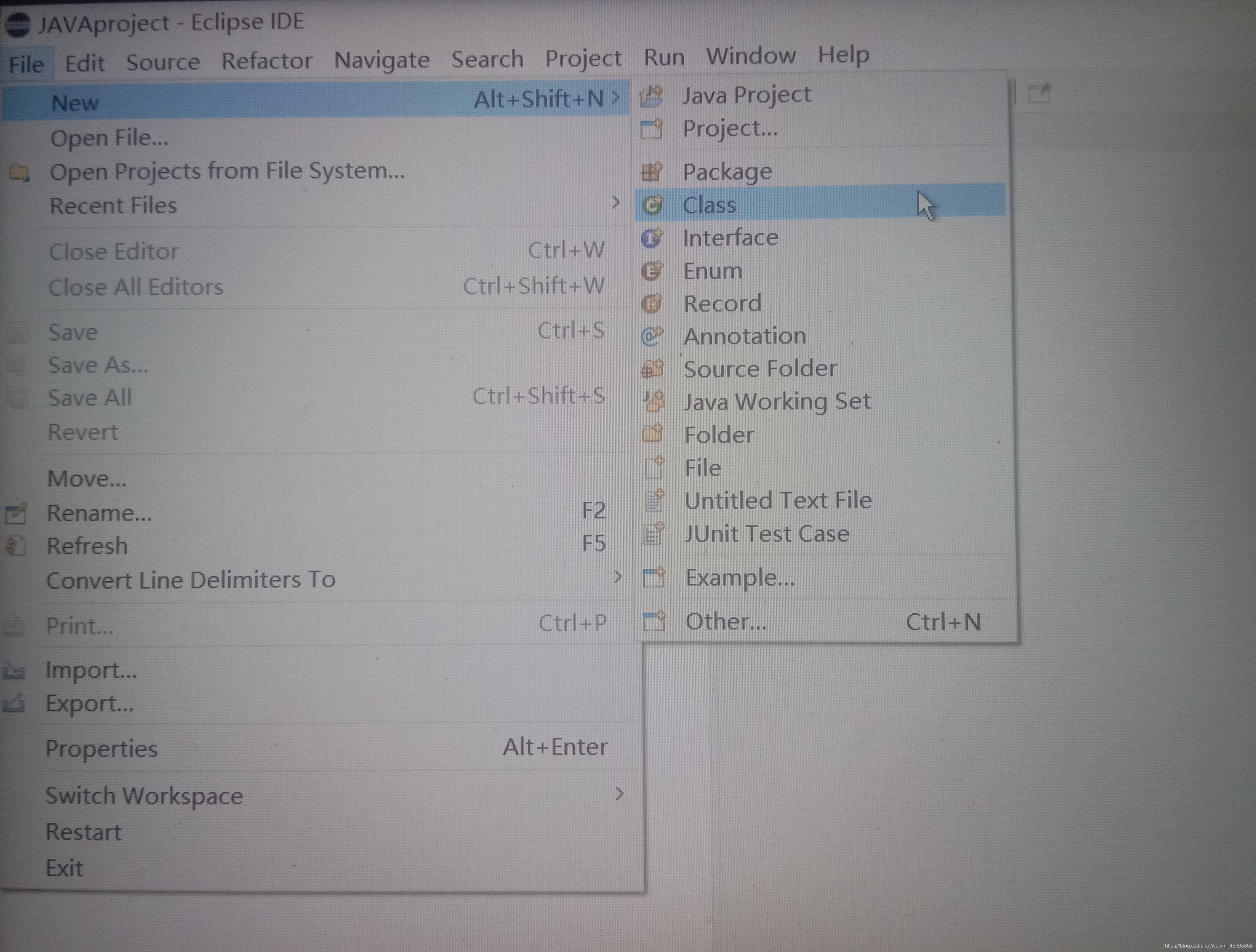The height and width of the screenshot is (952, 1256).
Task: Open the Source menu
Action: 163,62
